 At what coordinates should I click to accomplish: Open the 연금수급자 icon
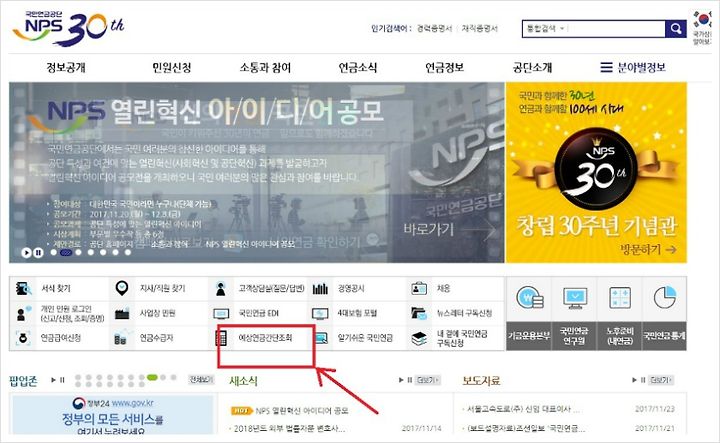click(x=121, y=338)
